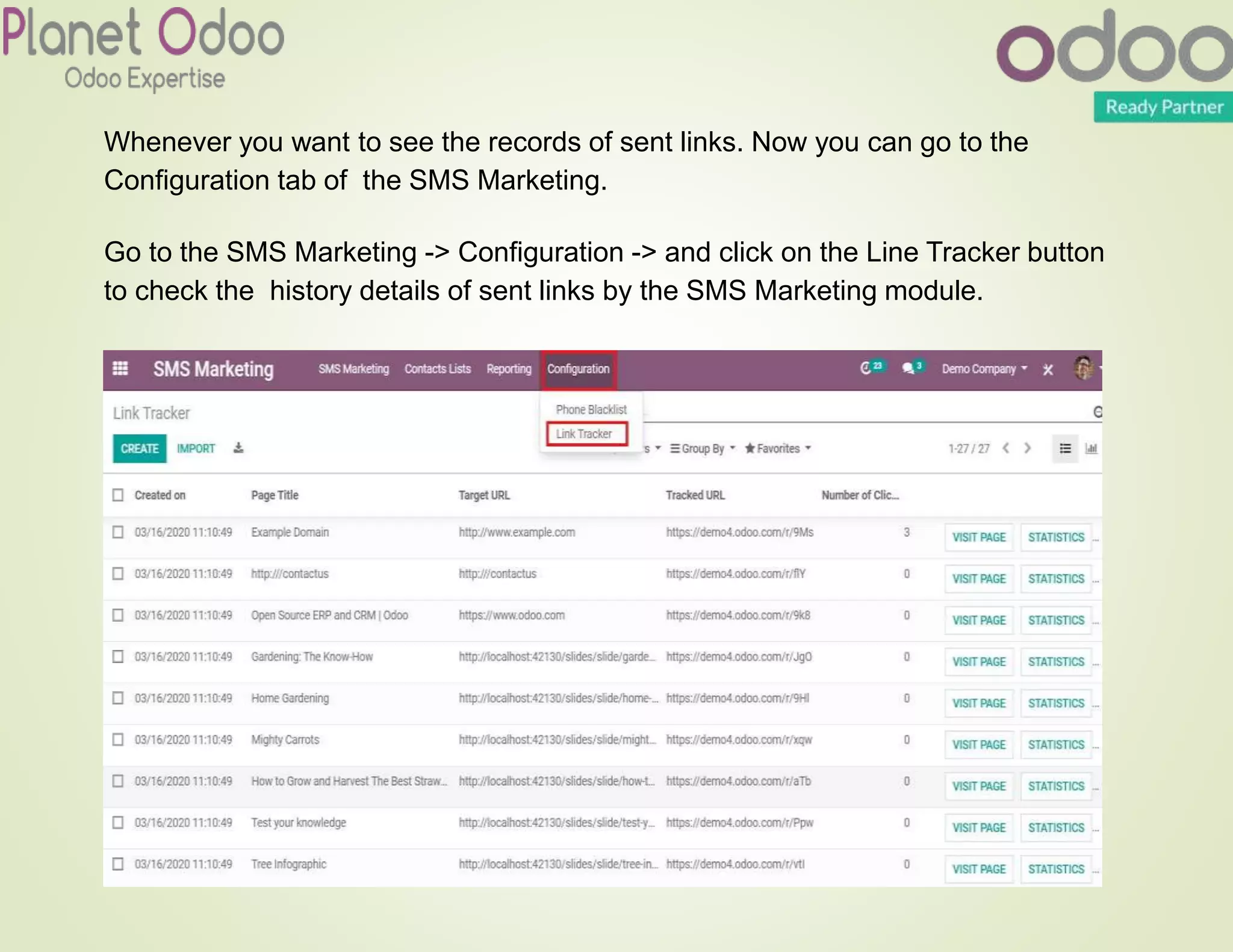Check the Gardening: The Know-How row checkbox
The image size is (1233, 952).
[118, 657]
